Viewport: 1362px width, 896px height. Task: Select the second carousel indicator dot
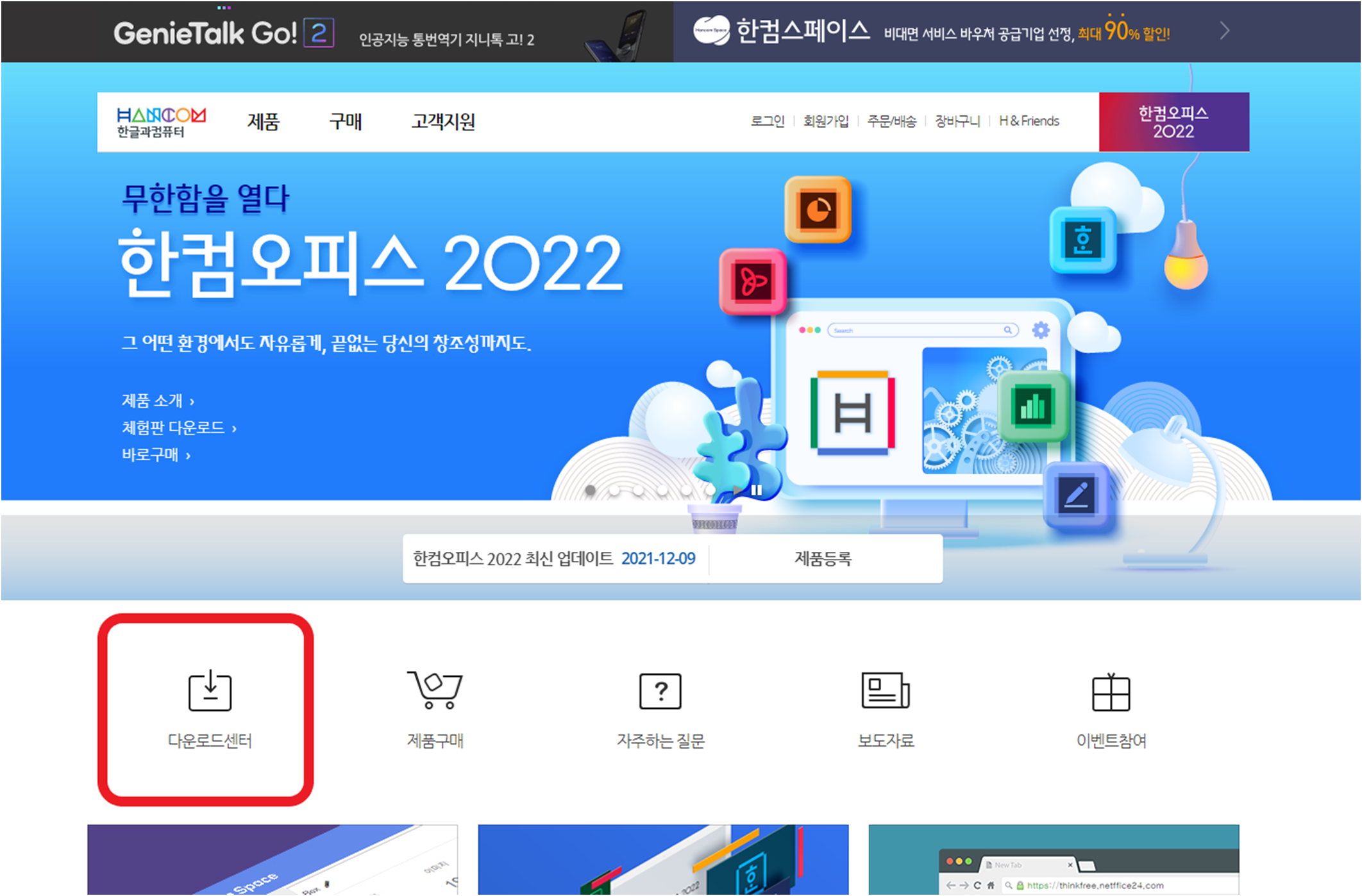coord(614,490)
